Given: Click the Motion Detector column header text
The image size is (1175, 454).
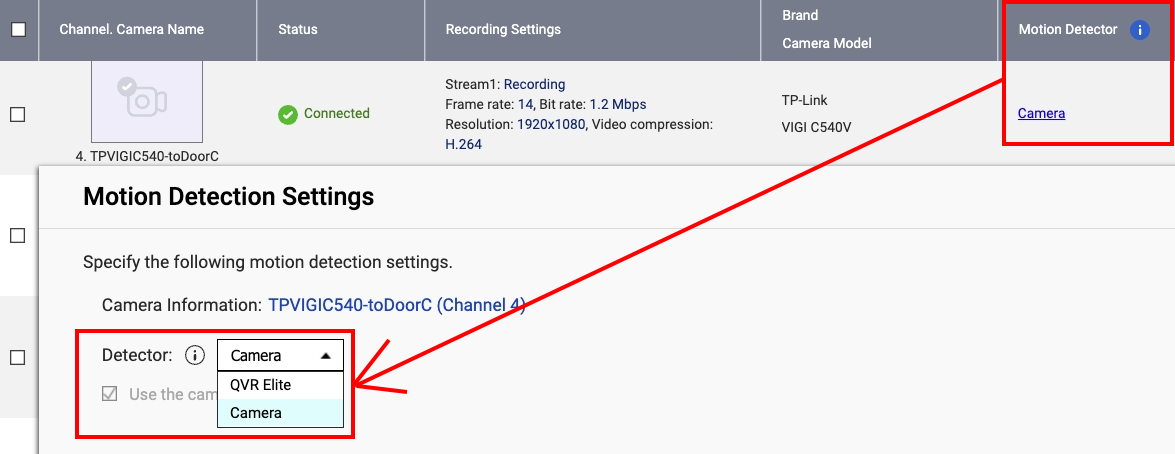Looking at the screenshot, I should click(1067, 29).
